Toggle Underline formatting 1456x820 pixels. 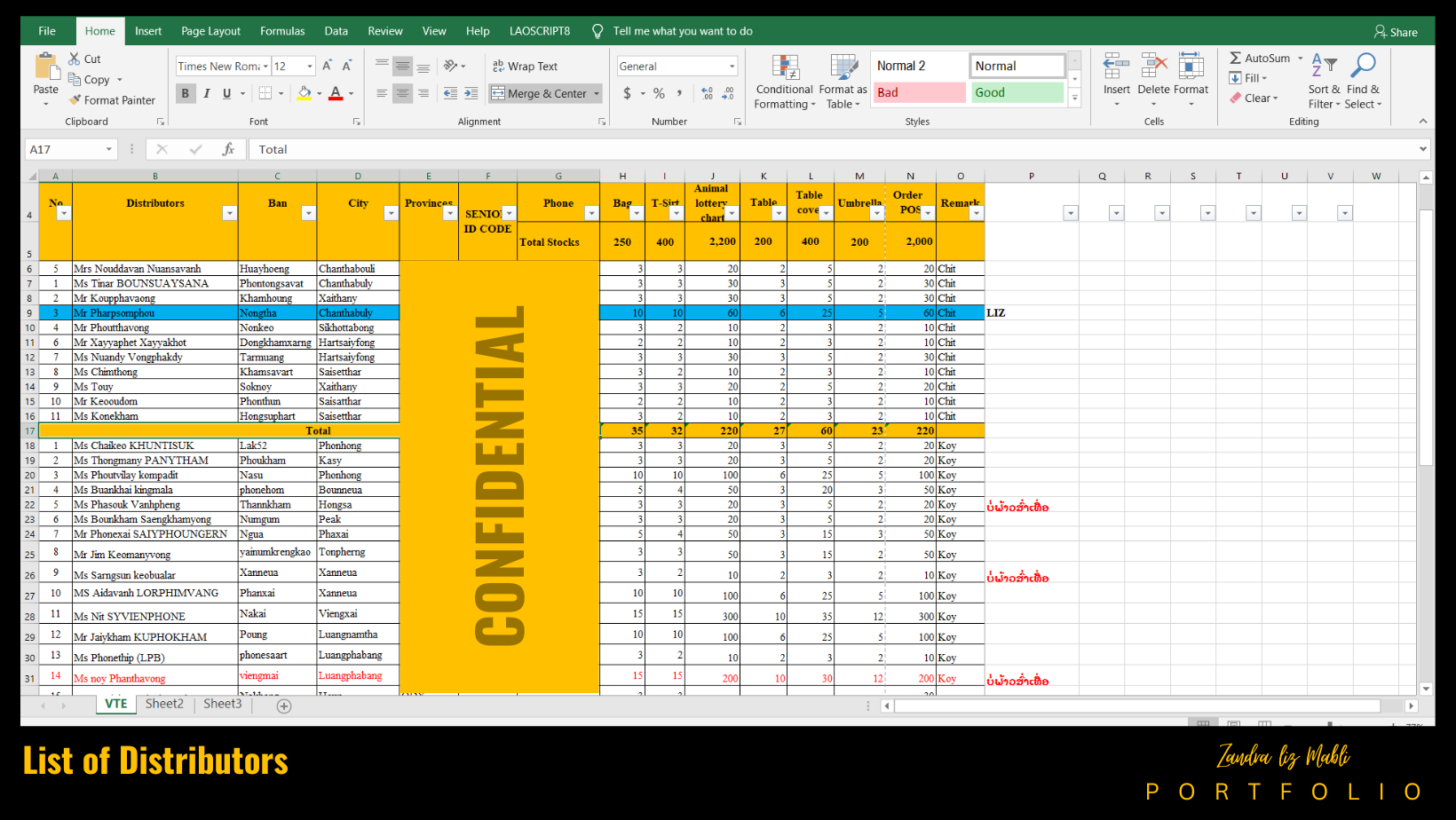point(226,93)
